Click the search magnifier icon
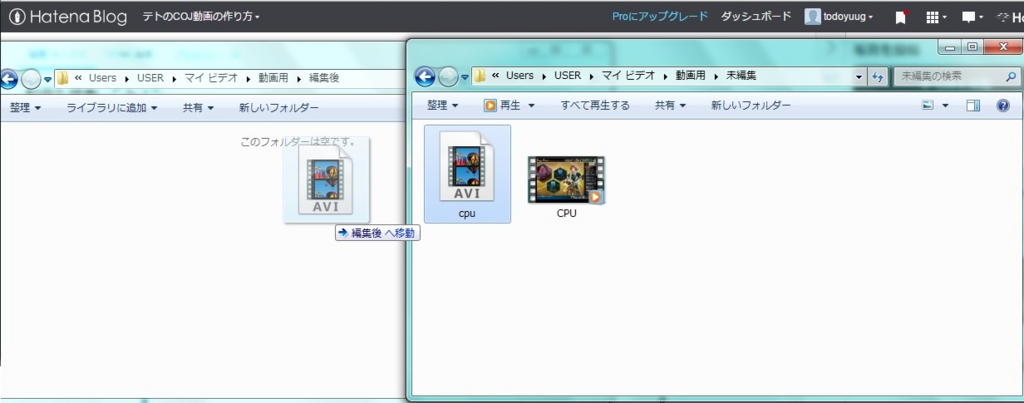Screen dimensions: 1024x403 (x=1011, y=76)
